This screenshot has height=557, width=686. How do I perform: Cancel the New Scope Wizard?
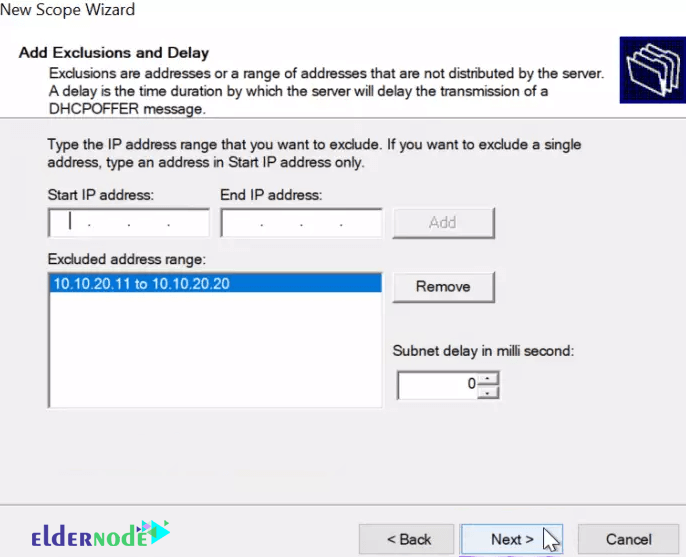628,539
